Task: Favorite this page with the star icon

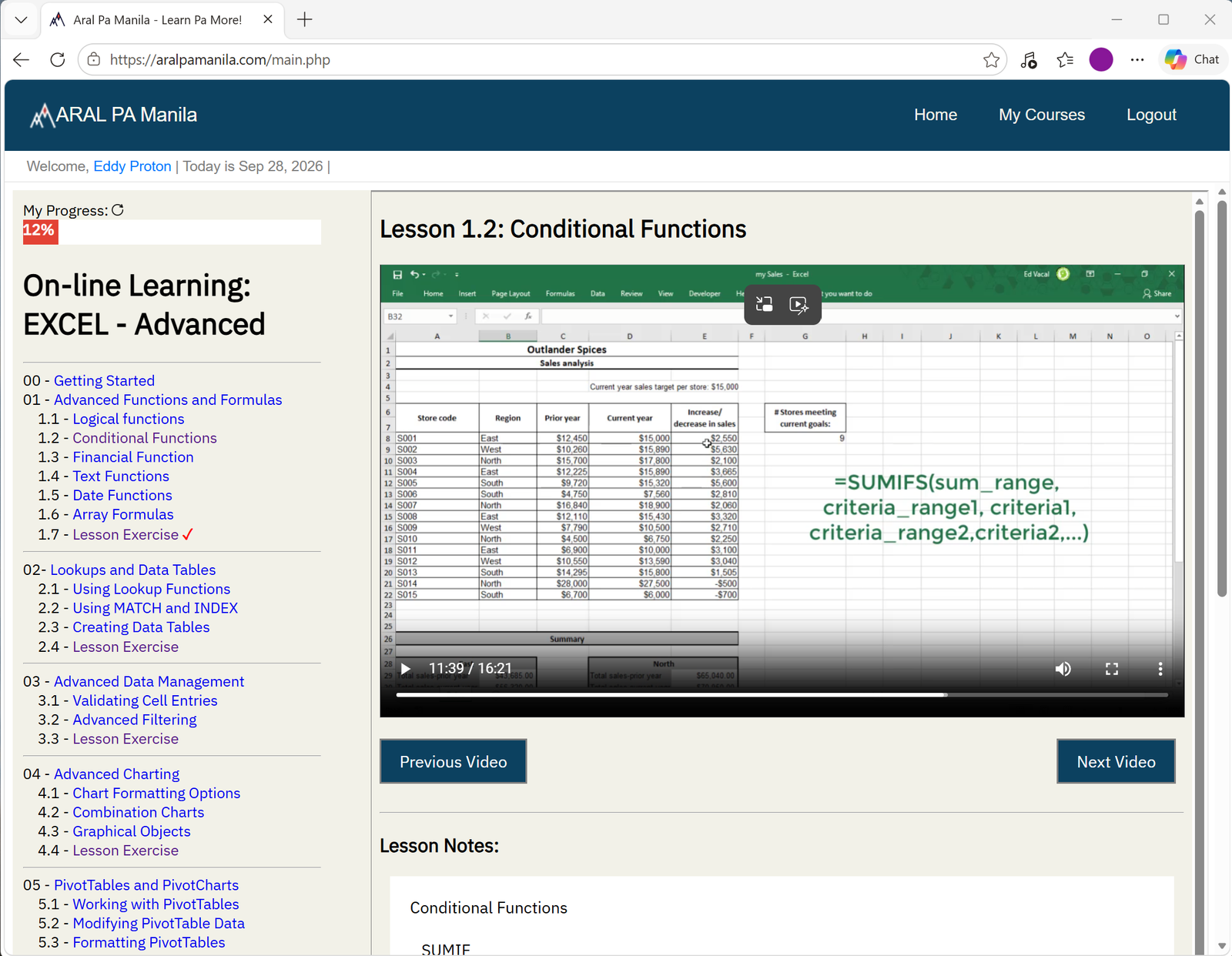Action: point(992,60)
